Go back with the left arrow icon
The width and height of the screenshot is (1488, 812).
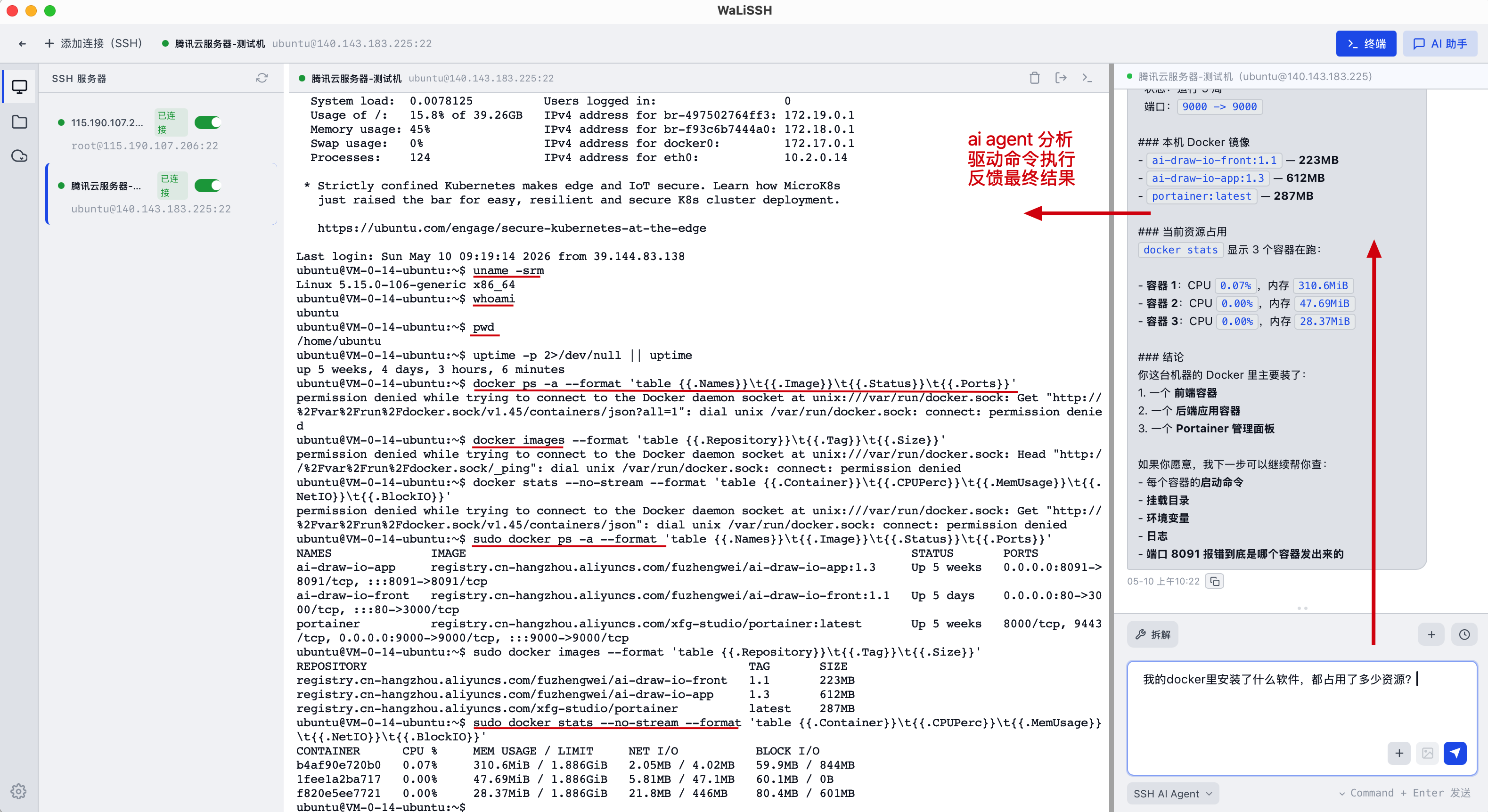[22, 44]
